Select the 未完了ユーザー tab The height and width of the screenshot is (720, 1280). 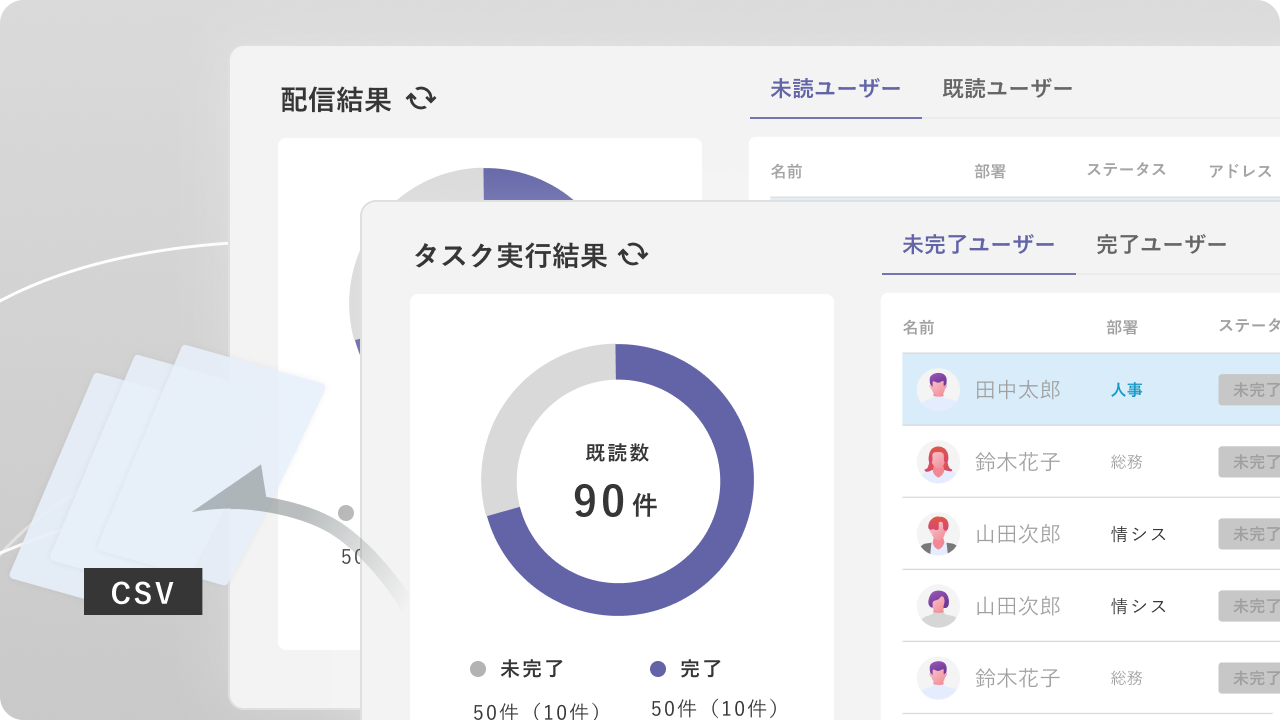tap(979, 244)
